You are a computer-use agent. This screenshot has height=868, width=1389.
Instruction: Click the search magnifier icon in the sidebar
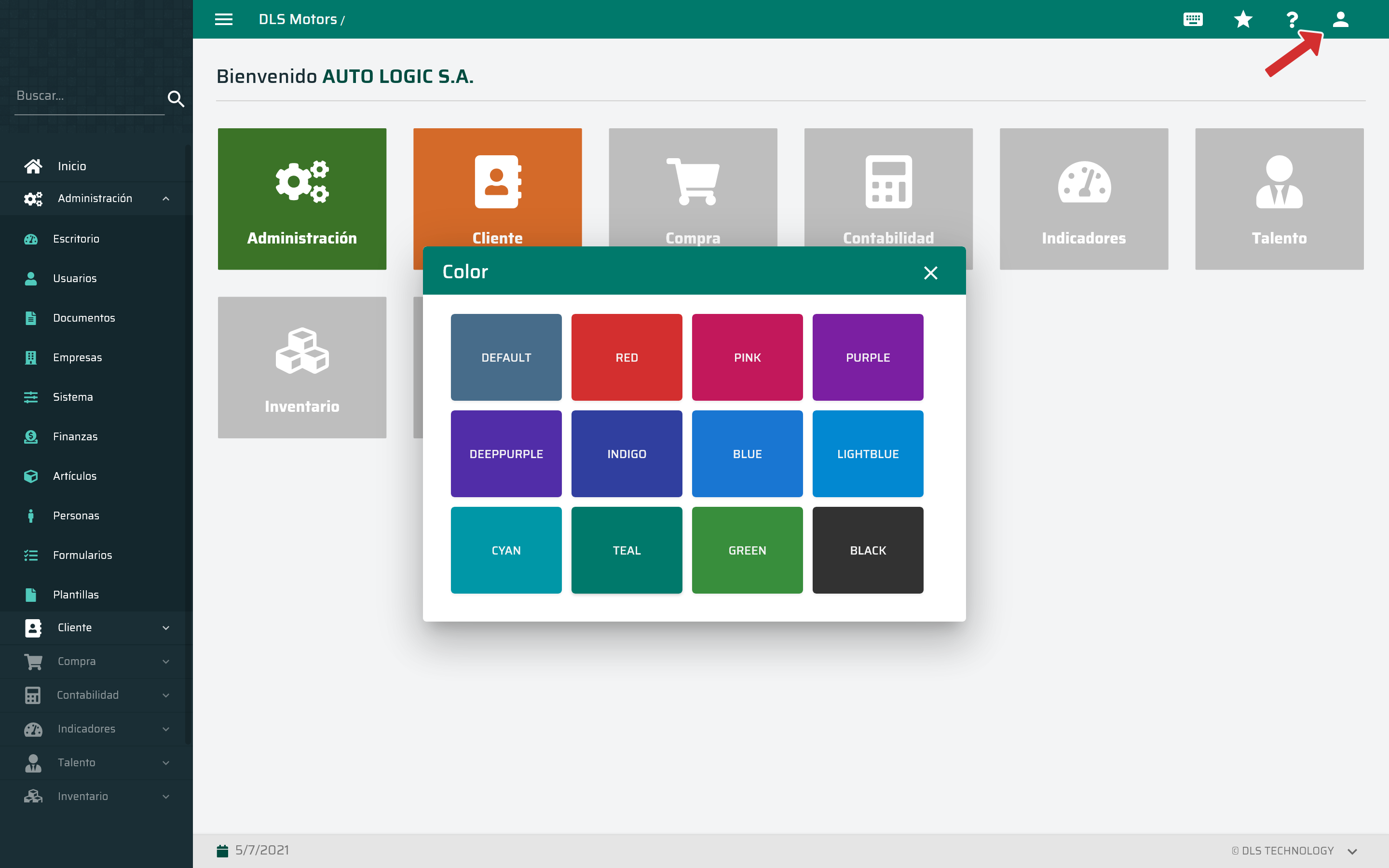[176, 99]
